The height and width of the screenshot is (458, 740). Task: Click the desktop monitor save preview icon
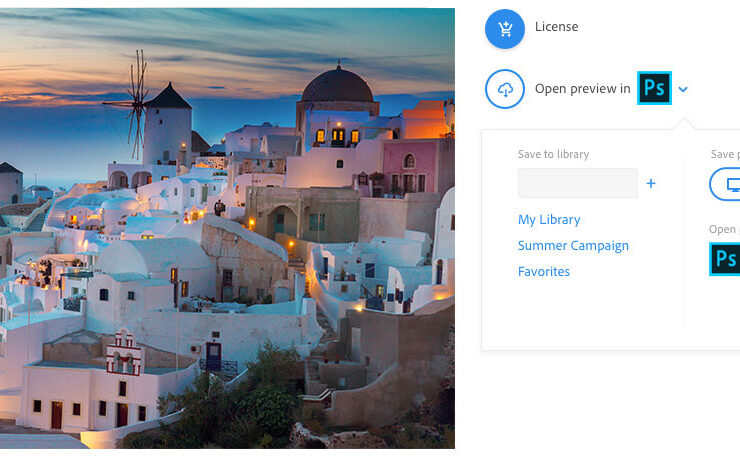[x=728, y=185]
